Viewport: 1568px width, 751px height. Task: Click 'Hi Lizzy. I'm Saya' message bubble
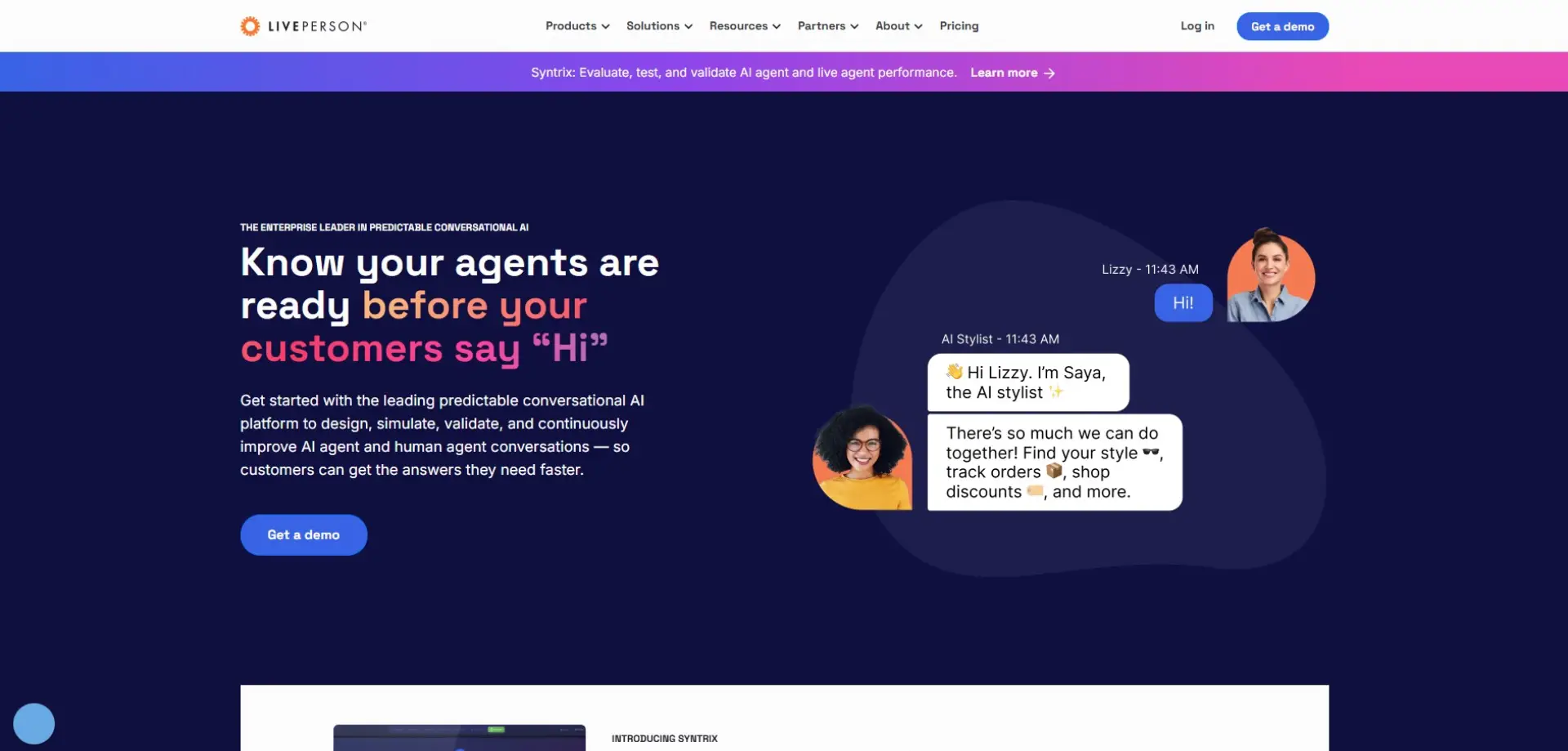pyautogui.click(x=1028, y=382)
